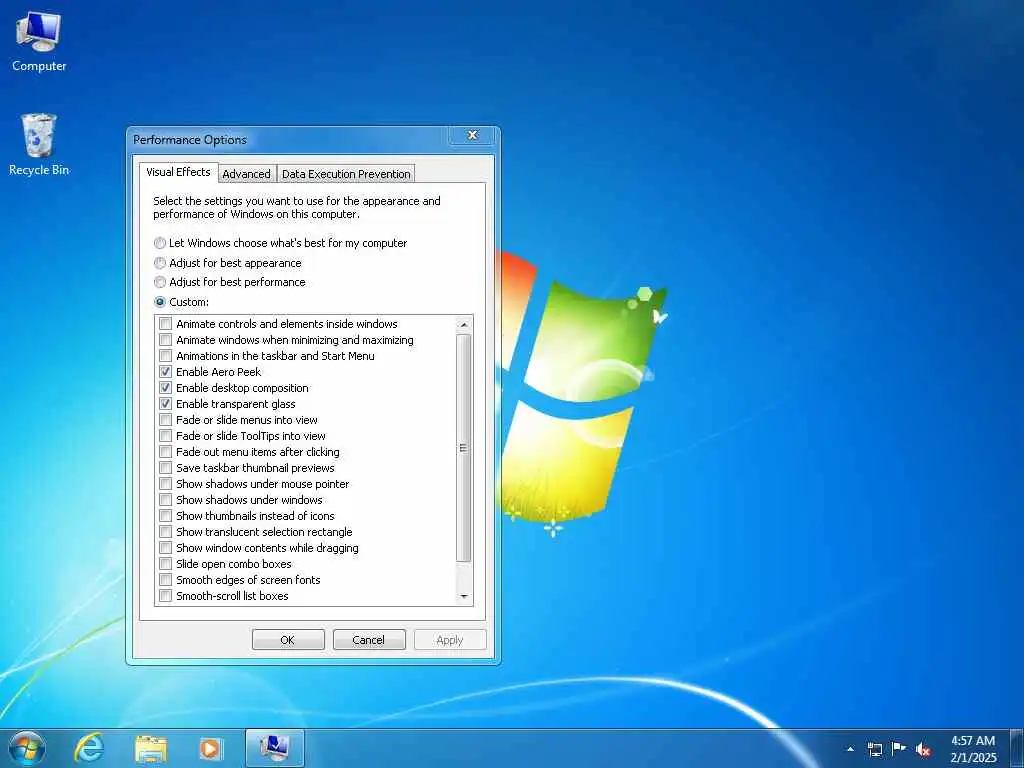The image size is (1024, 768).
Task: Launch Windows Media Player from taskbar
Action: point(211,748)
